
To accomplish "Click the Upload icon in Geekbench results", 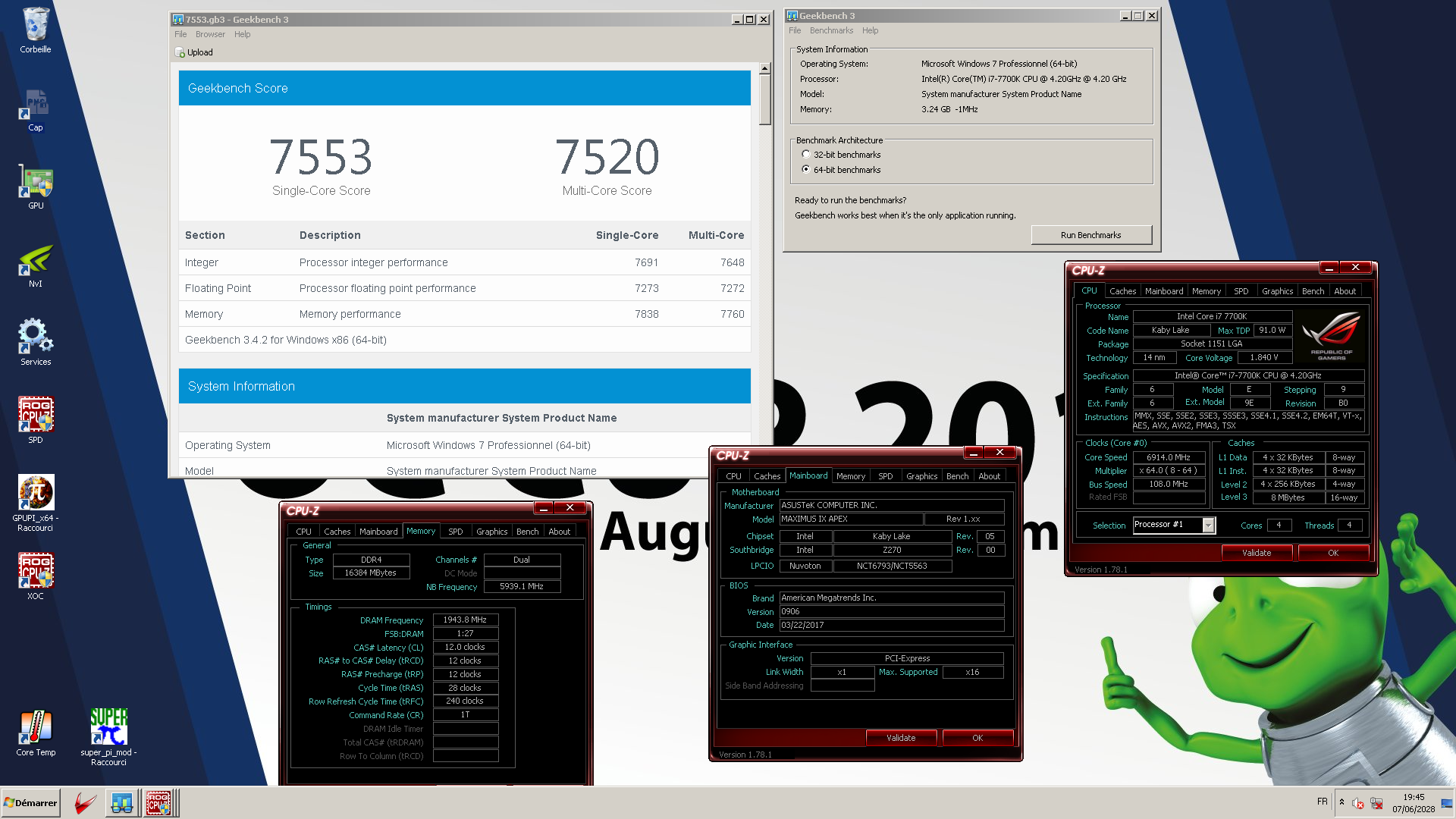I will click(x=180, y=52).
